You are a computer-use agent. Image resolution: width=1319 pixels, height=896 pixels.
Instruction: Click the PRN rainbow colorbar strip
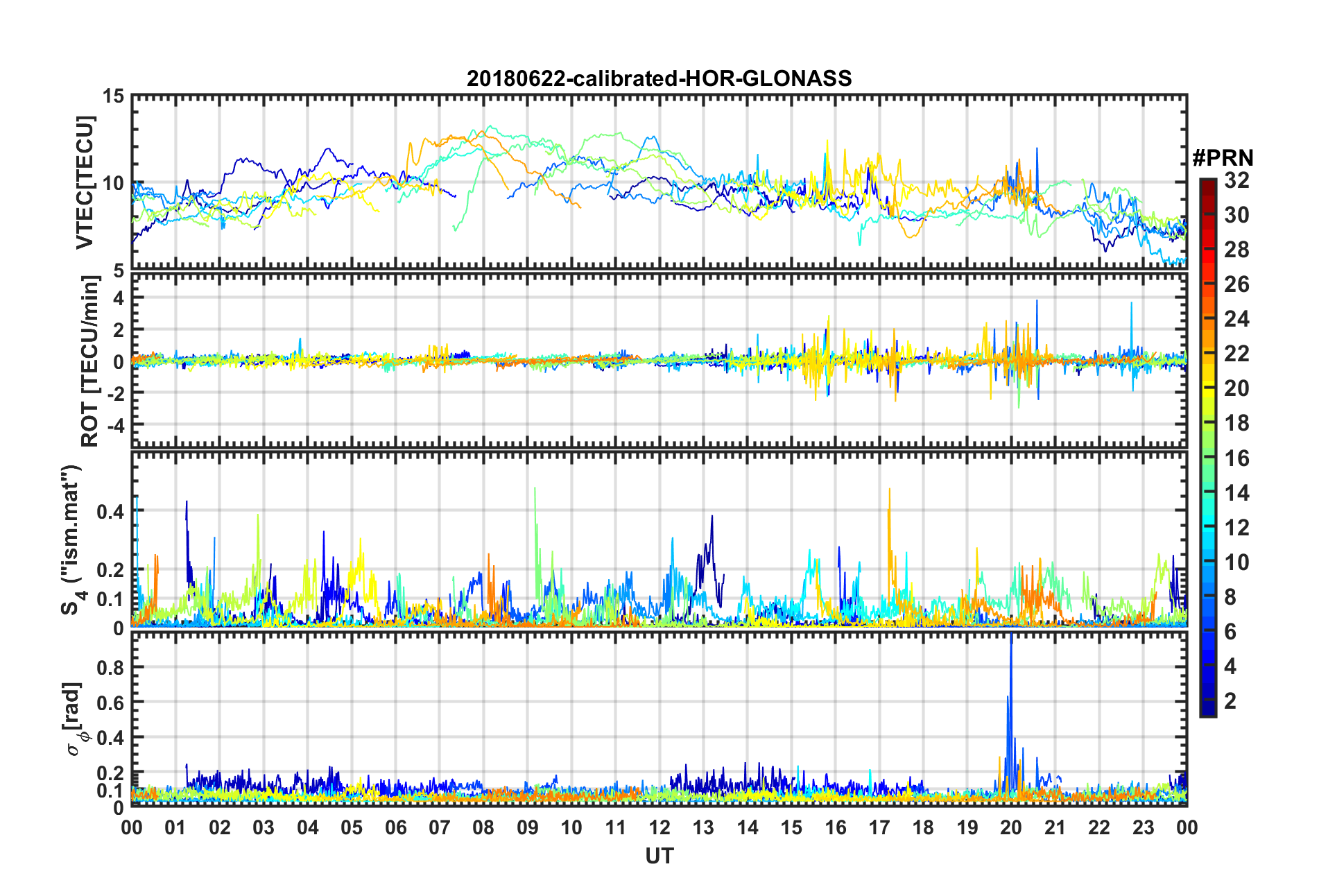click(x=1208, y=448)
